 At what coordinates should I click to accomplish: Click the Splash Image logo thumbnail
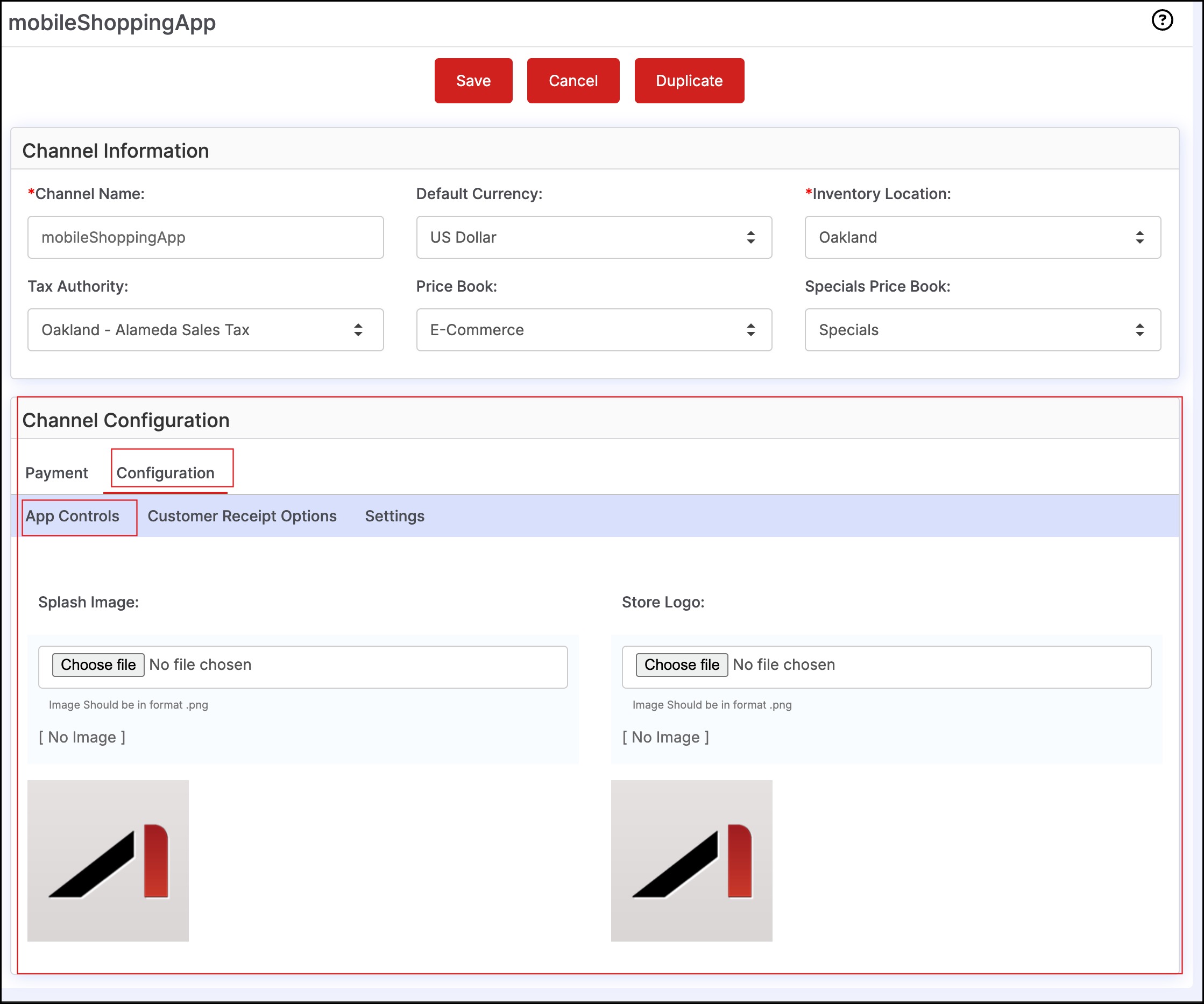(108, 860)
